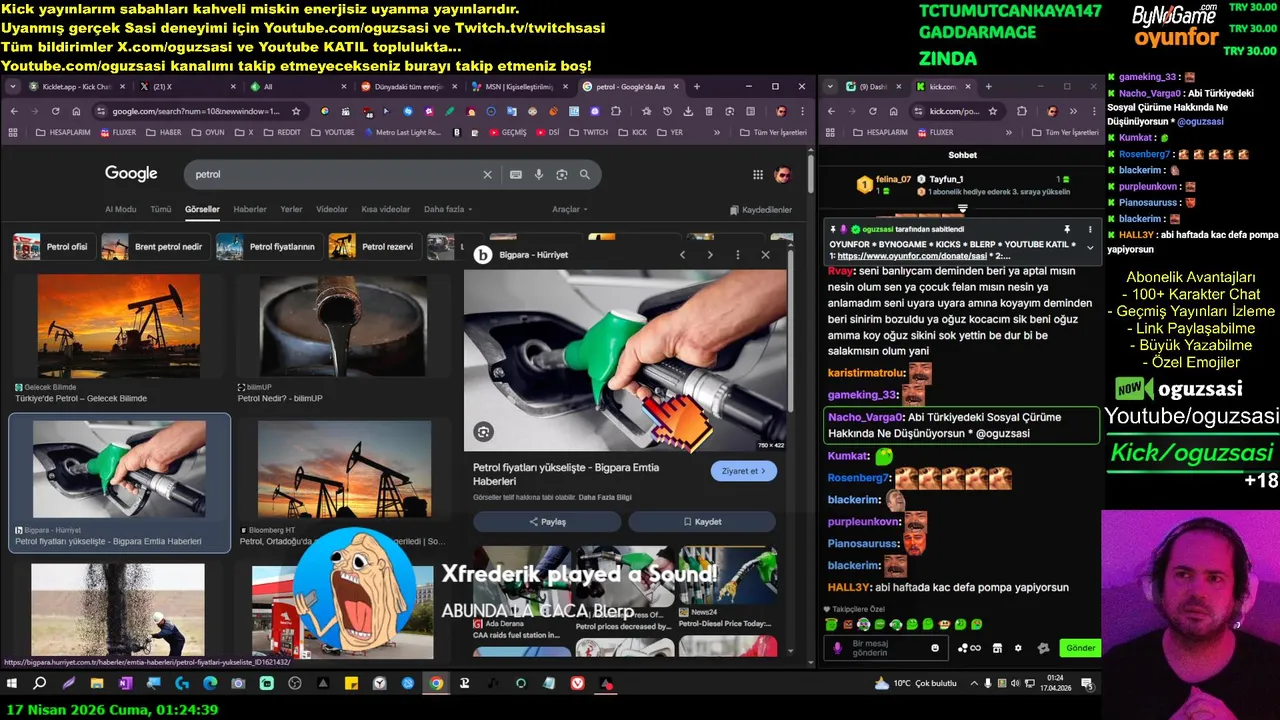Open Windows notification center
Viewport: 1280px width, 720px height.
[x=1087, y=684]
